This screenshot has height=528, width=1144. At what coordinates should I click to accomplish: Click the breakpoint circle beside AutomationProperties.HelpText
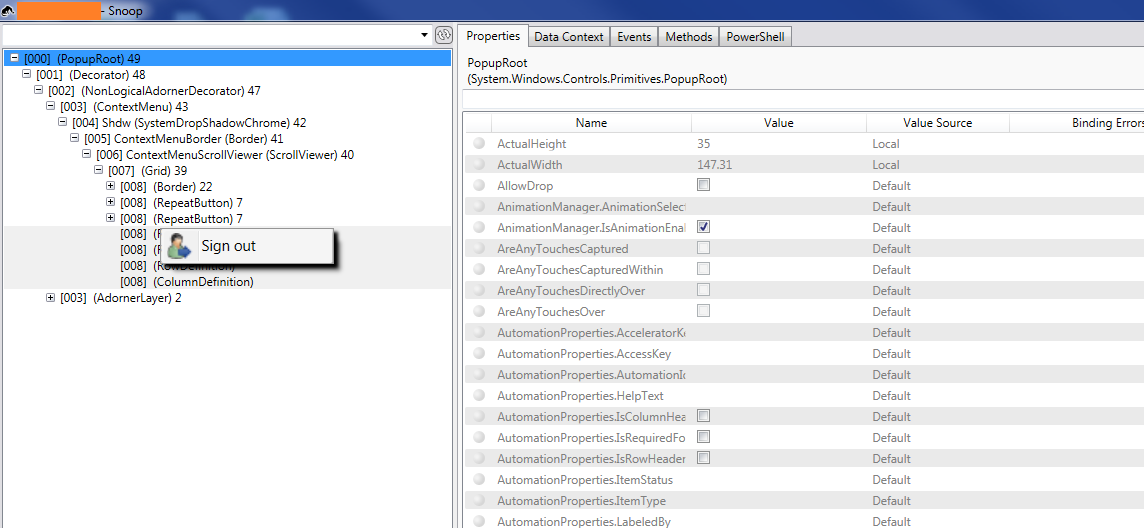pos(480,396)
